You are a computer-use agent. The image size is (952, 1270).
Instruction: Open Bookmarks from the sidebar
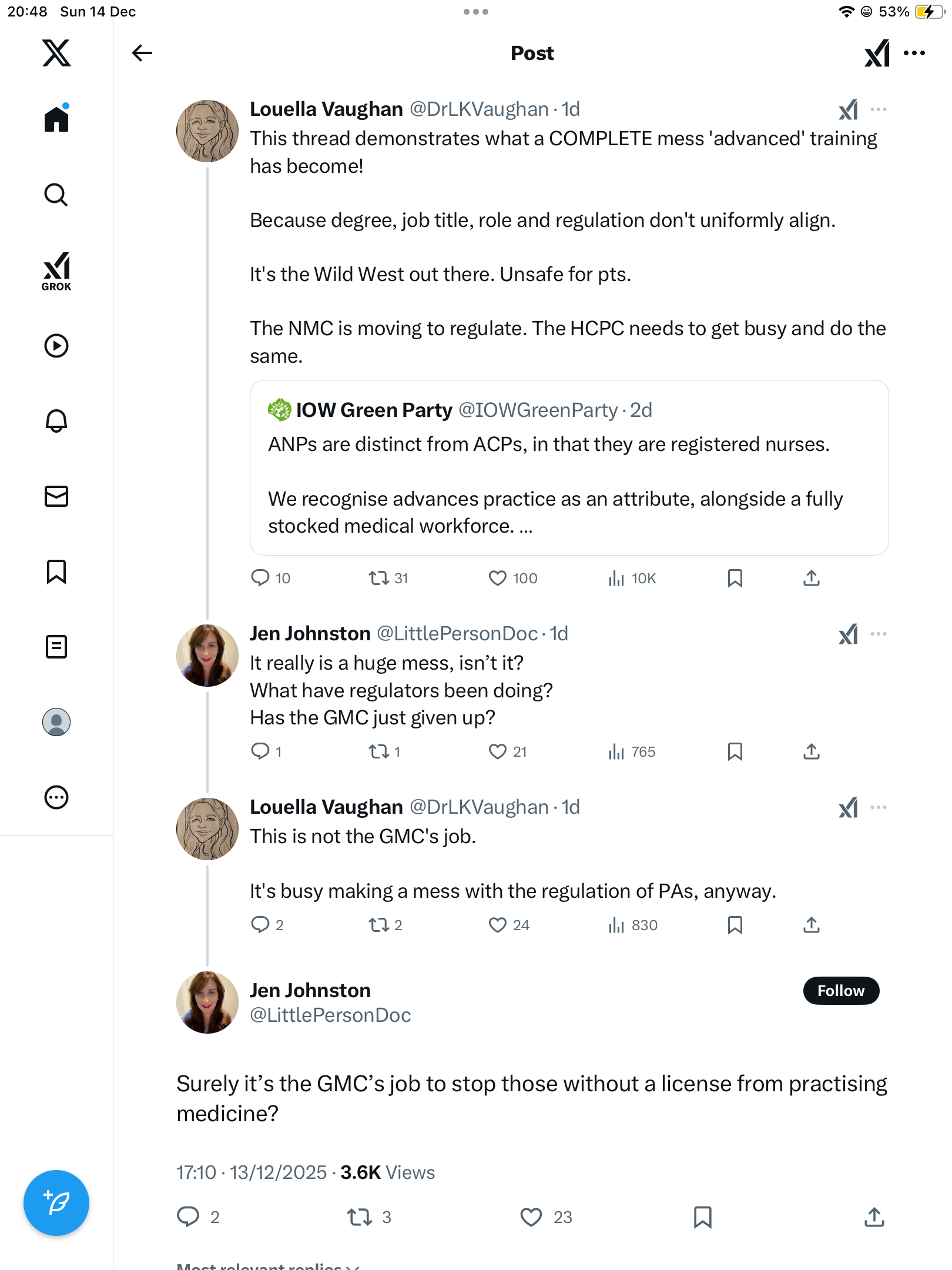tap(56, 571)
